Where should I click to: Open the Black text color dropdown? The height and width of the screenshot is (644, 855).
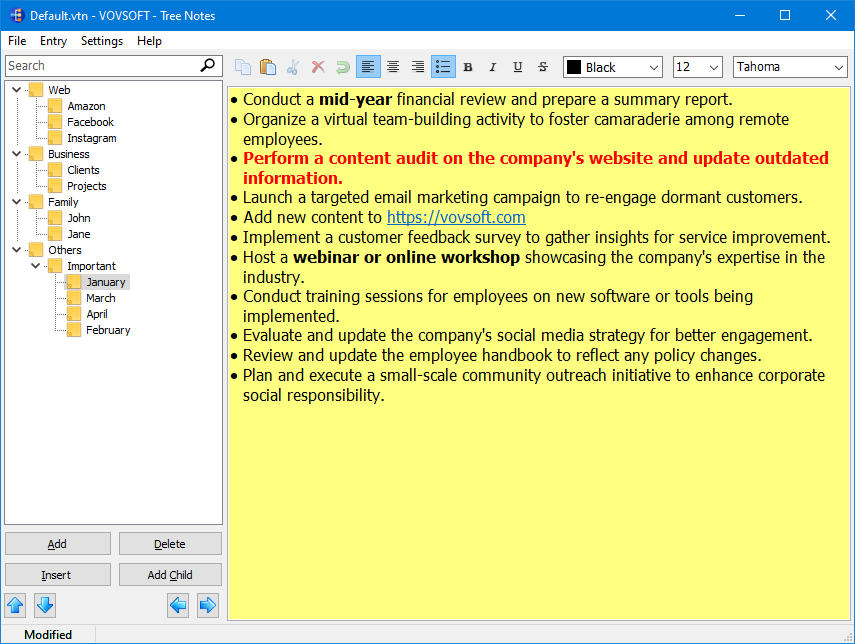click(613, 67)
